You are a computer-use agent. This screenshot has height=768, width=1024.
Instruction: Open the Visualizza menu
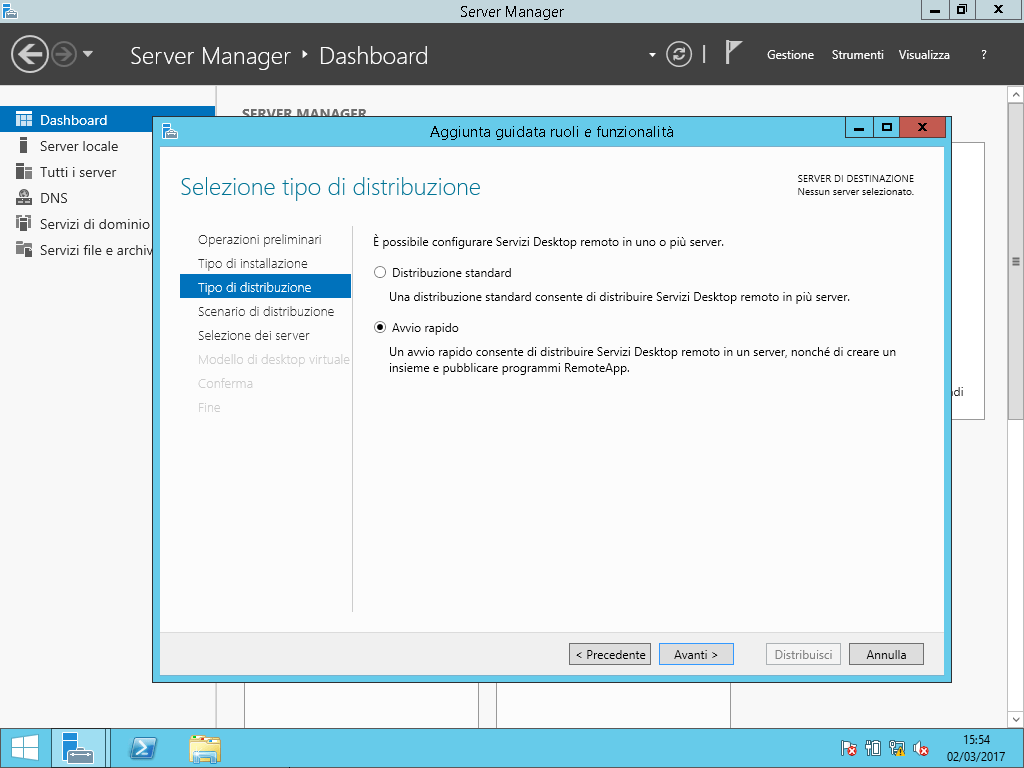tap(924, 55)
